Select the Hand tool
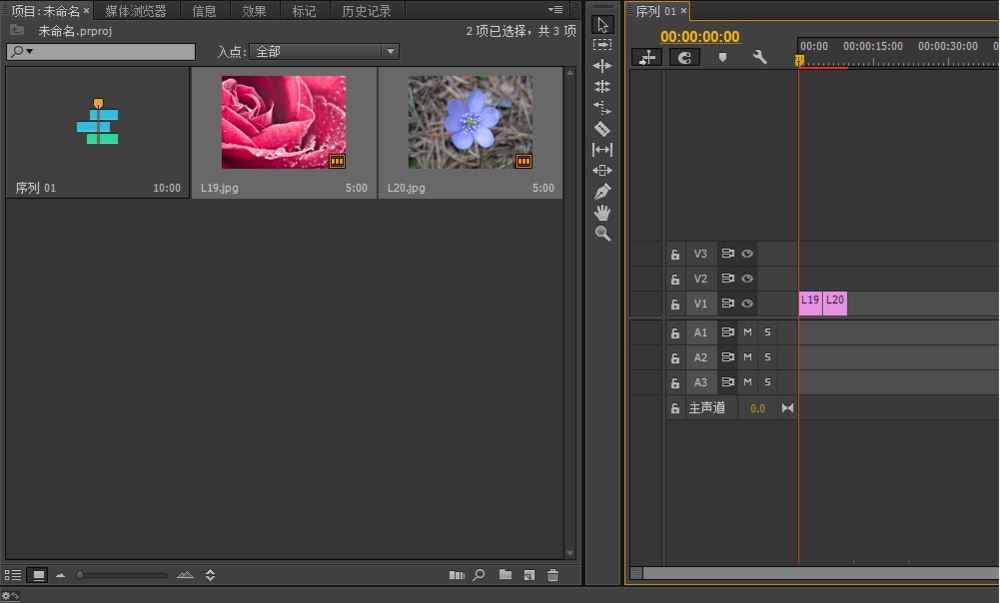This screenshot has height=603, width=1000. click(602, 212)
